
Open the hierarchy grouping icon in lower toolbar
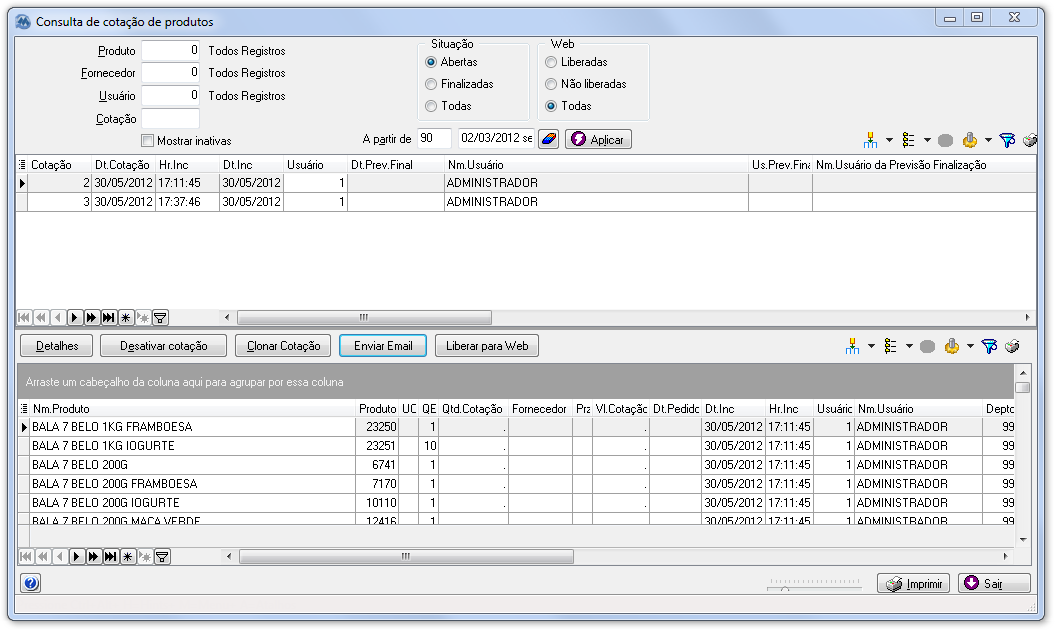click(852, 346)
